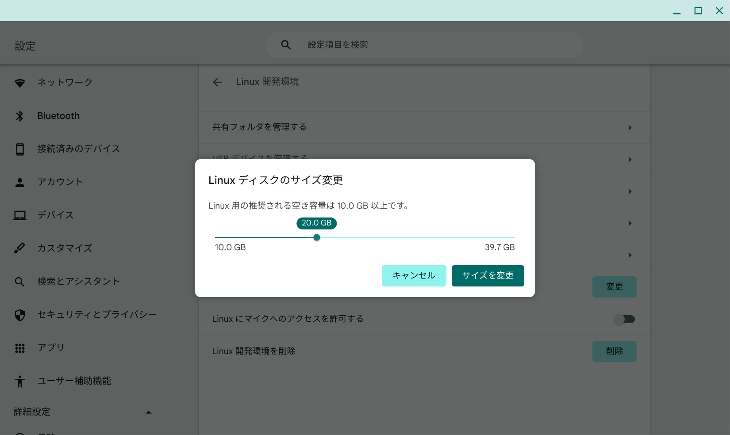
Task: Click the 共有フォルダを管理する row text
Action: pos(259,127)
